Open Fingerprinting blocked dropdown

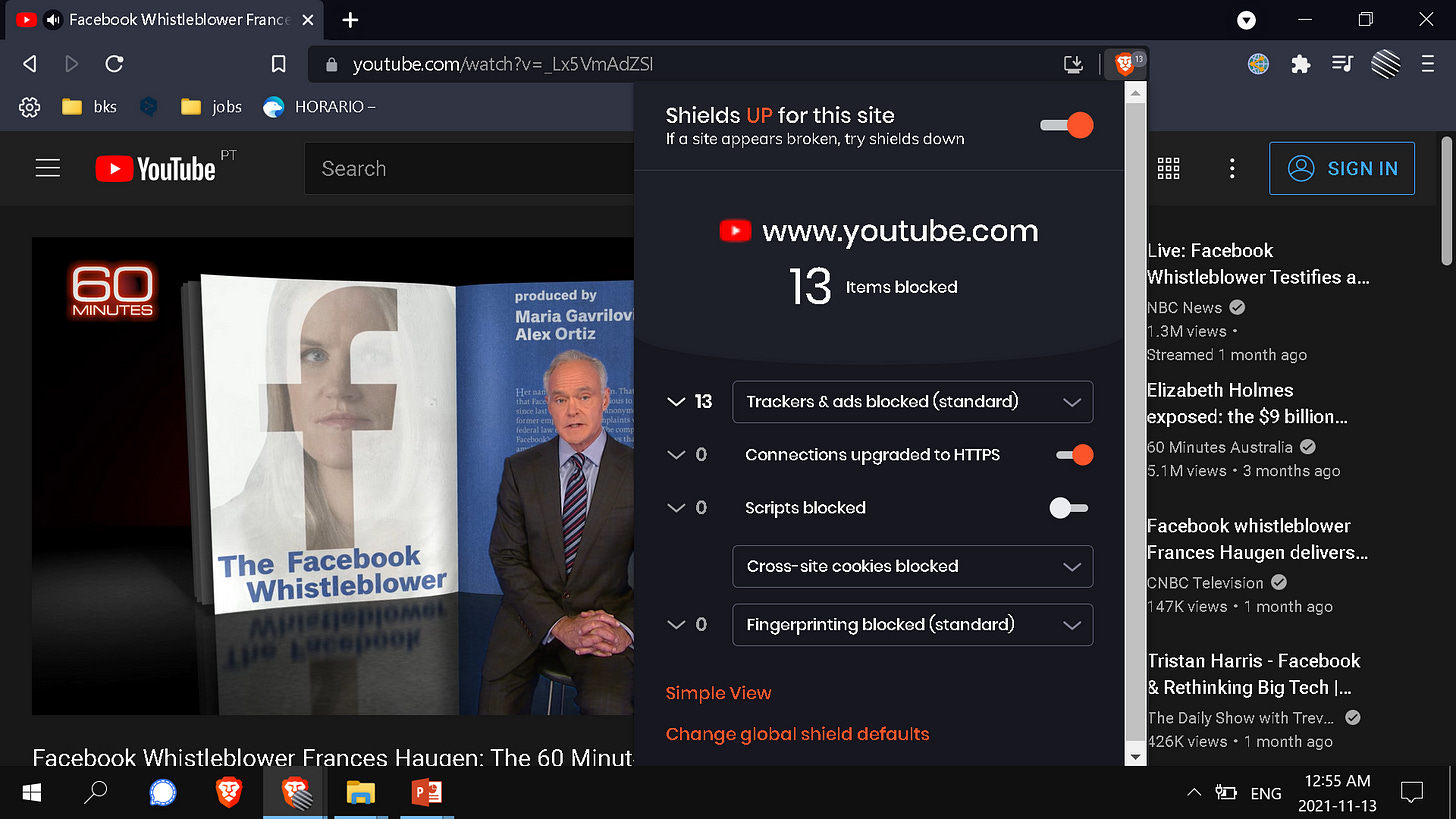(913, 625)
